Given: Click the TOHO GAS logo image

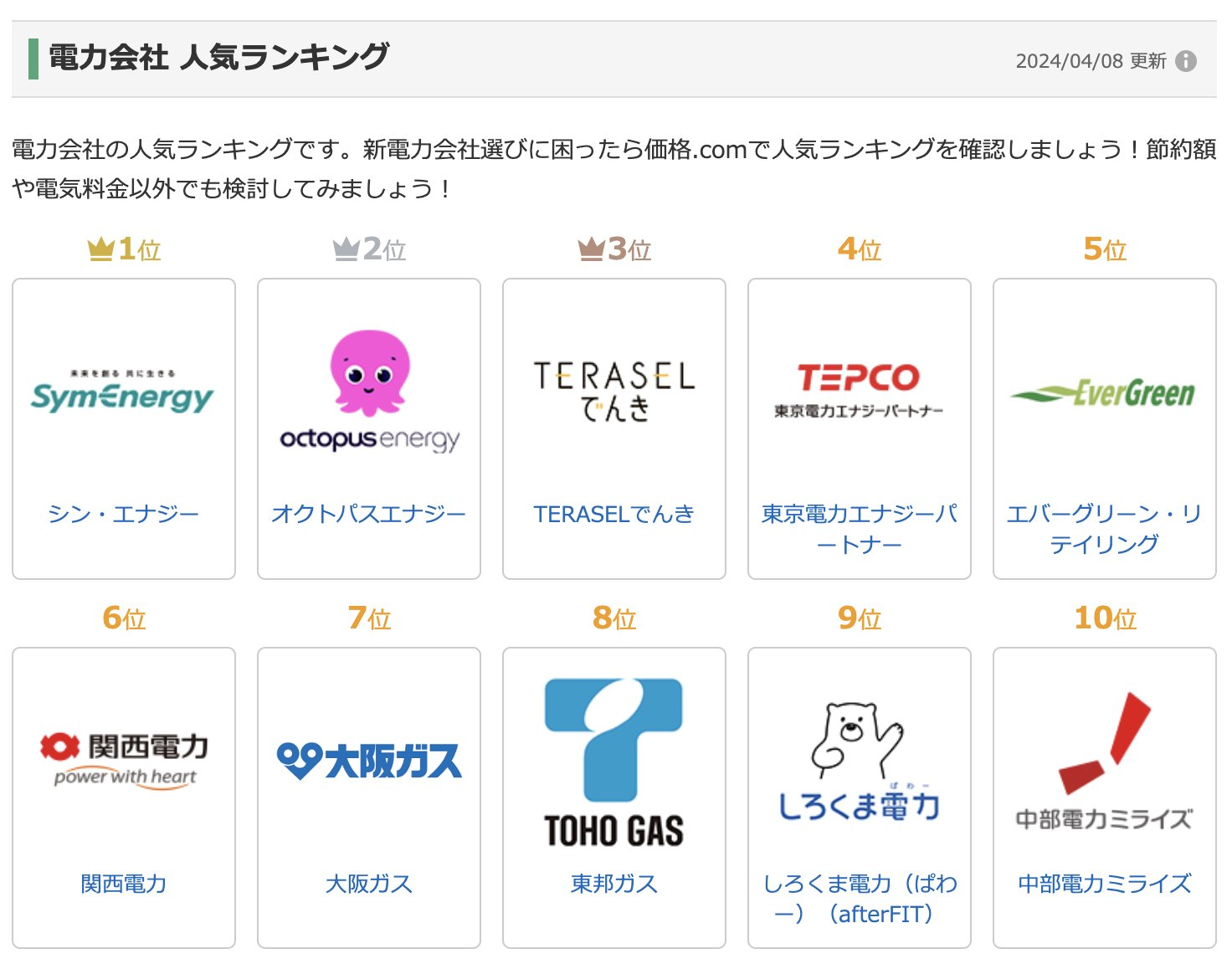Looking at the screenshot, I should [614, 762].
